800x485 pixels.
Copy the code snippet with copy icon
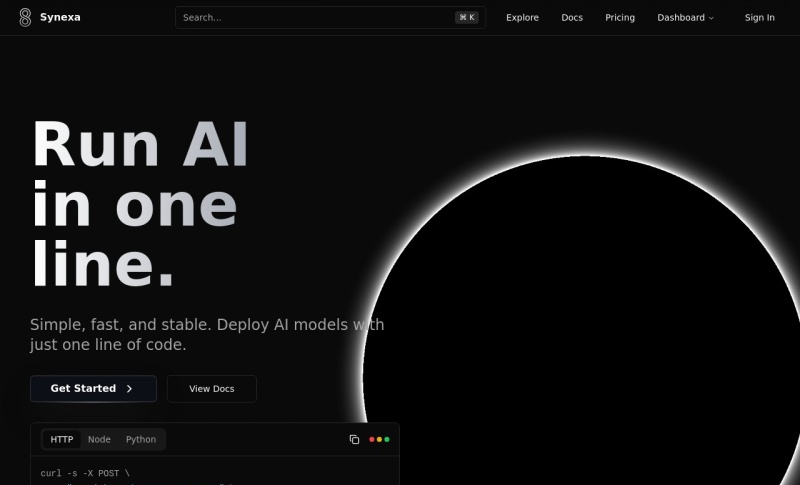354,439
